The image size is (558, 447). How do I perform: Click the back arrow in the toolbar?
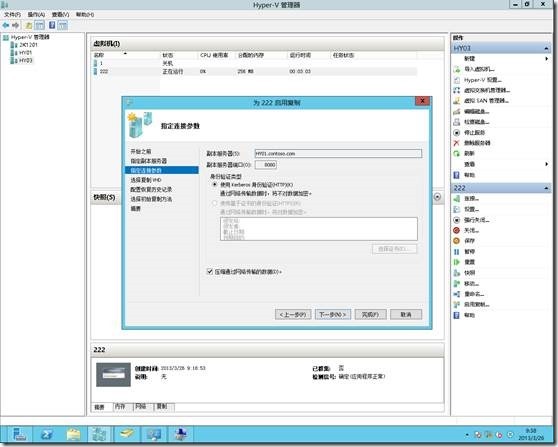pyautogui.click(x=6, y=25)
